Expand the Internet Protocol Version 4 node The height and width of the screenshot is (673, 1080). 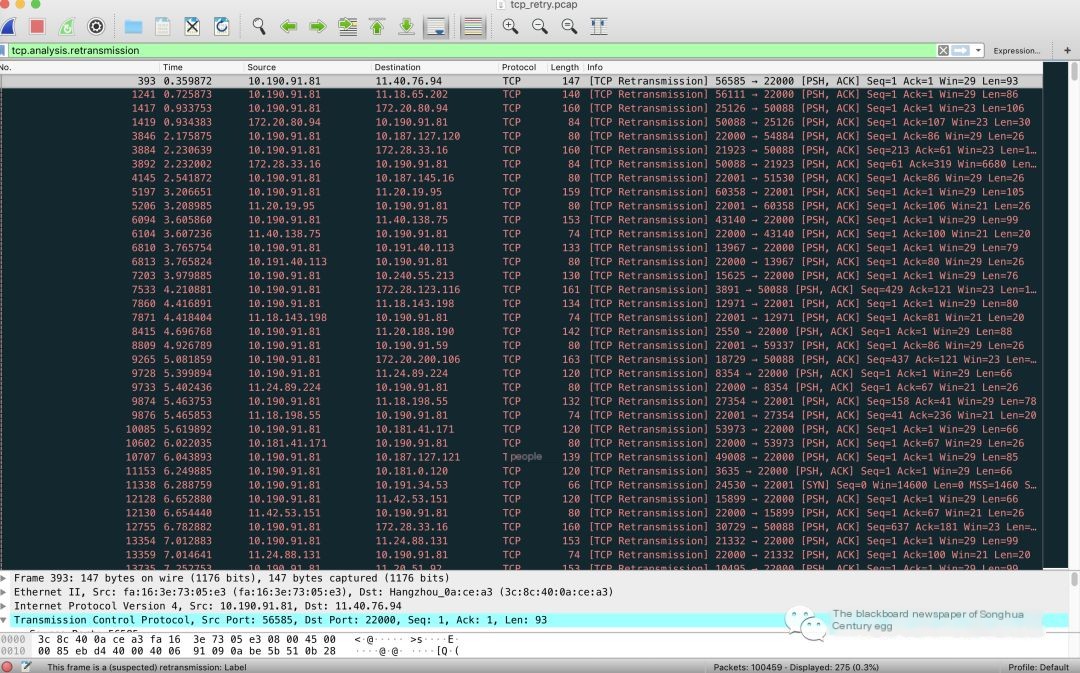pyautogui.click(x=4, y=606)
